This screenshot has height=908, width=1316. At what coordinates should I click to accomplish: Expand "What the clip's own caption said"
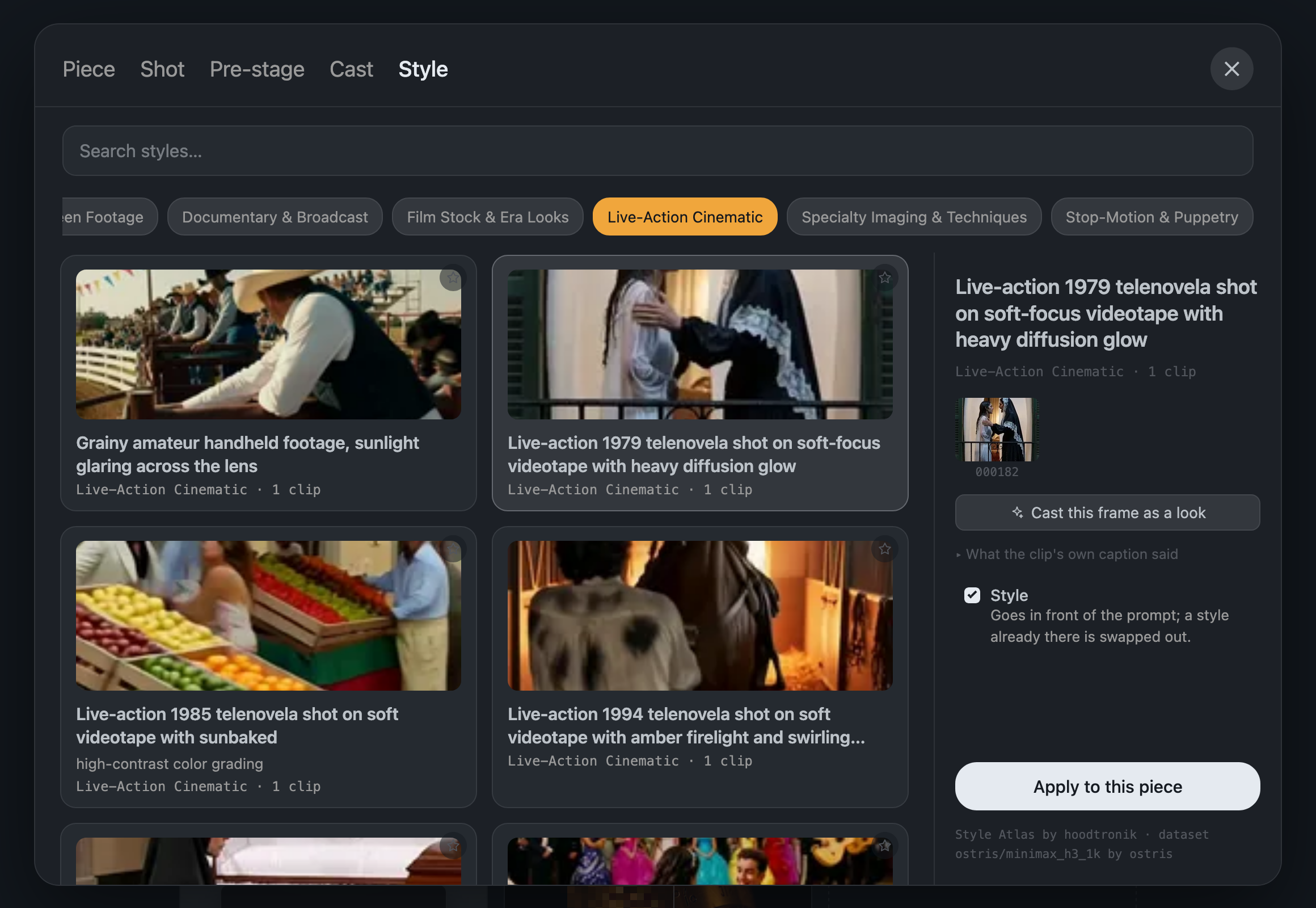tap(1067, 554)
